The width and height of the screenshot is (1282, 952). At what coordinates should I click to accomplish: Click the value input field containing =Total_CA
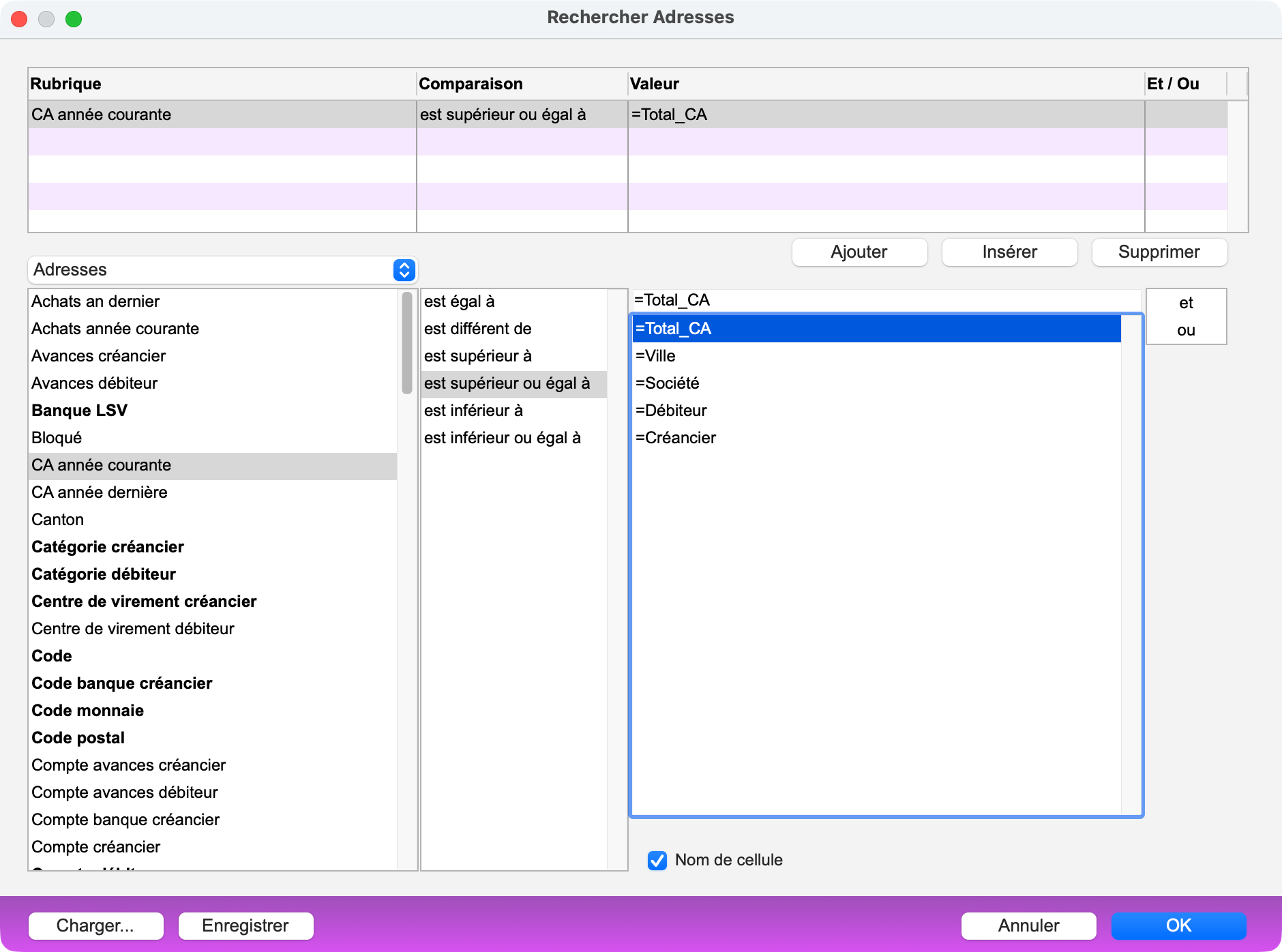tap(885, 300)
